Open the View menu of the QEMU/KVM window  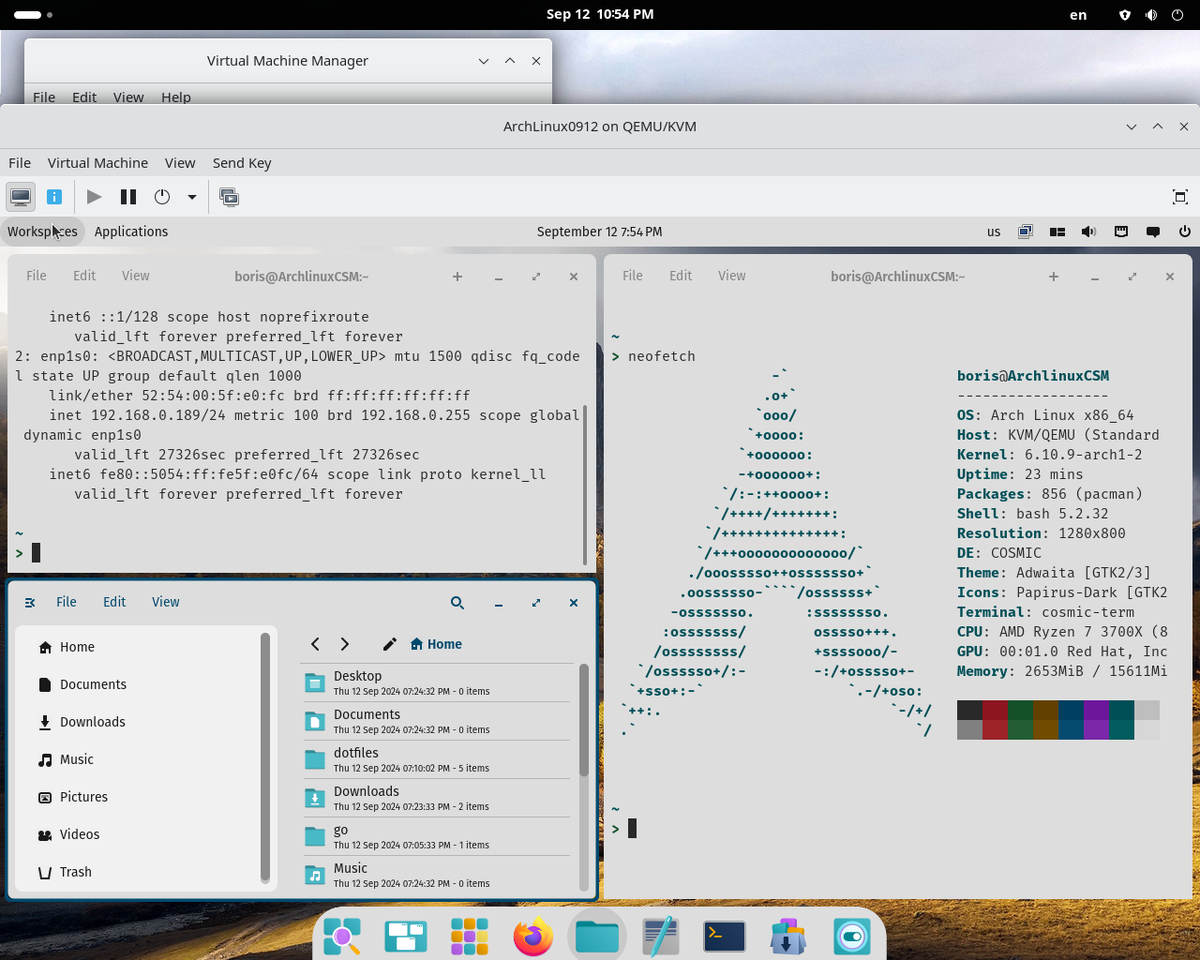pyautogui.click(x=180, y=163)
